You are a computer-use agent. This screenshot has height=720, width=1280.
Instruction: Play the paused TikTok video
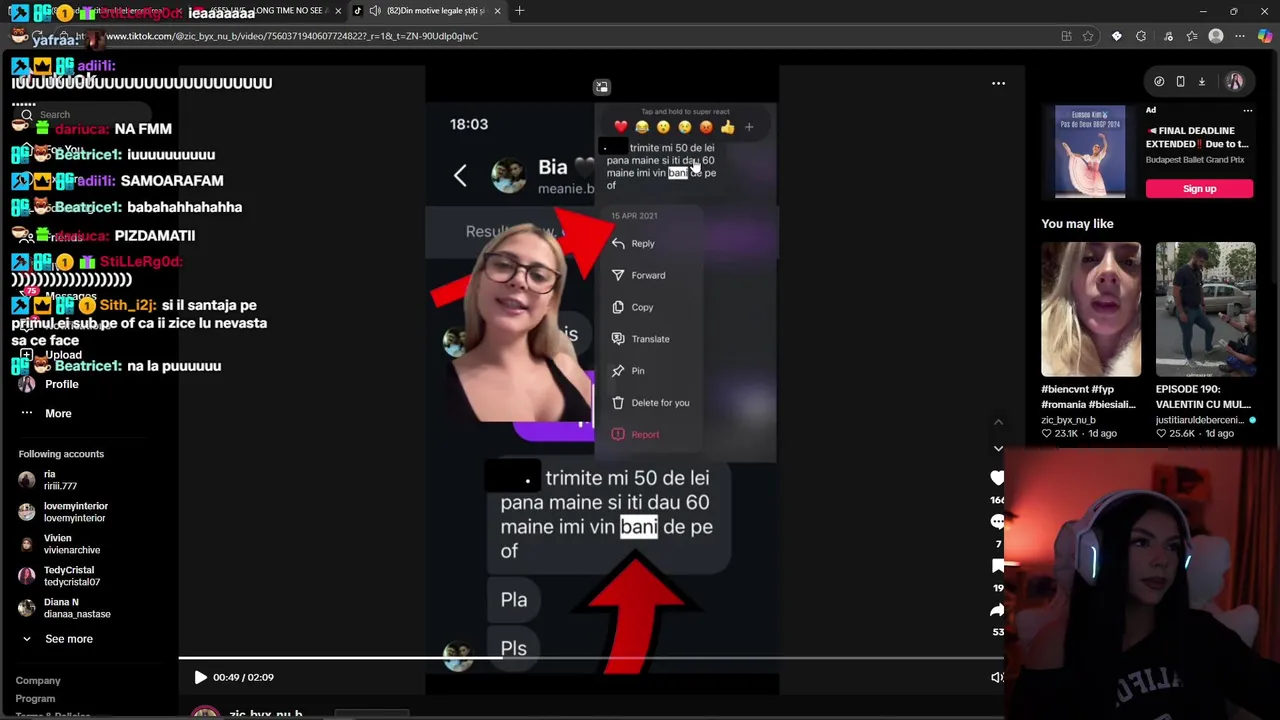(x=200, y=677)
